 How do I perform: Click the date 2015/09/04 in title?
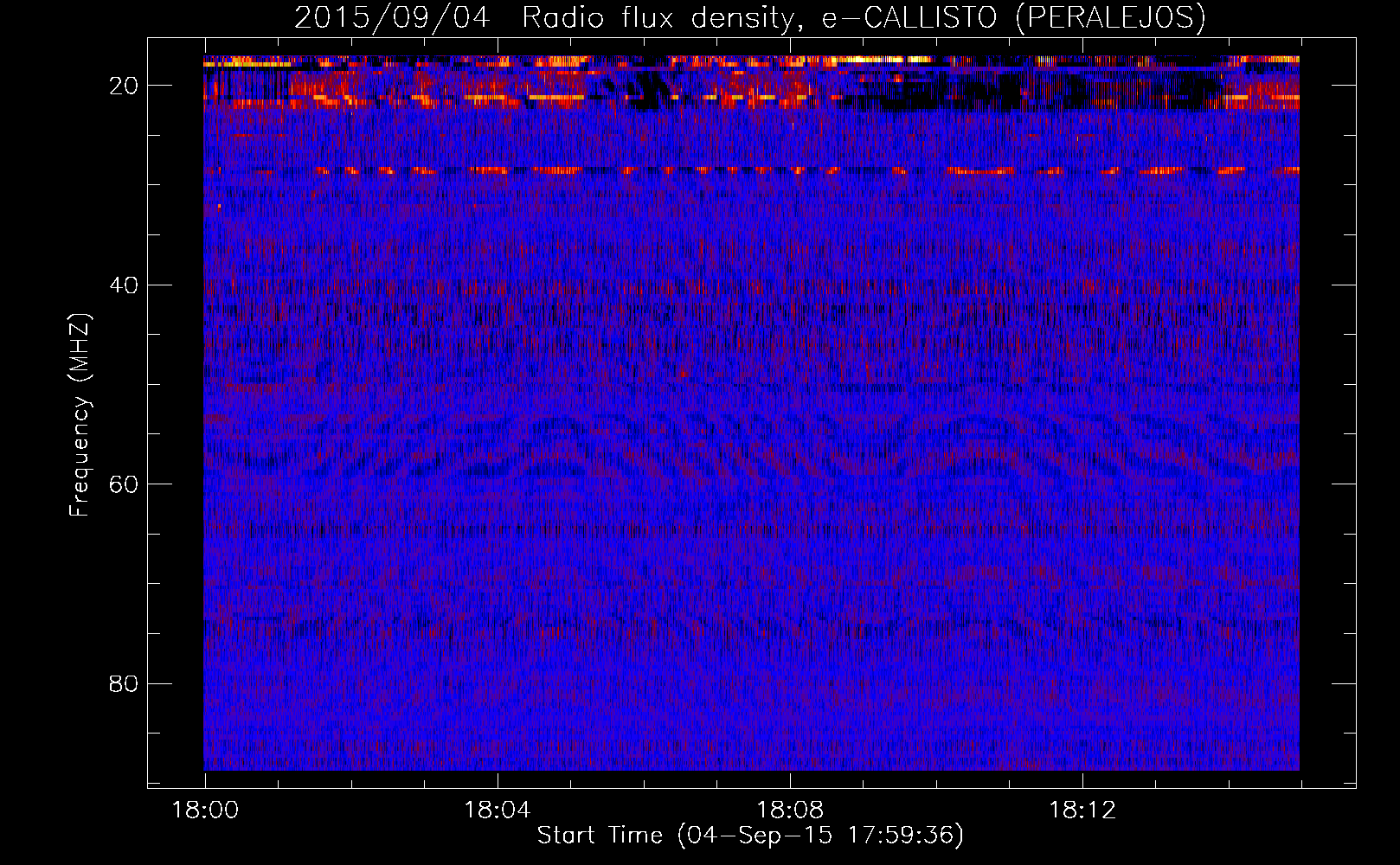392,18
